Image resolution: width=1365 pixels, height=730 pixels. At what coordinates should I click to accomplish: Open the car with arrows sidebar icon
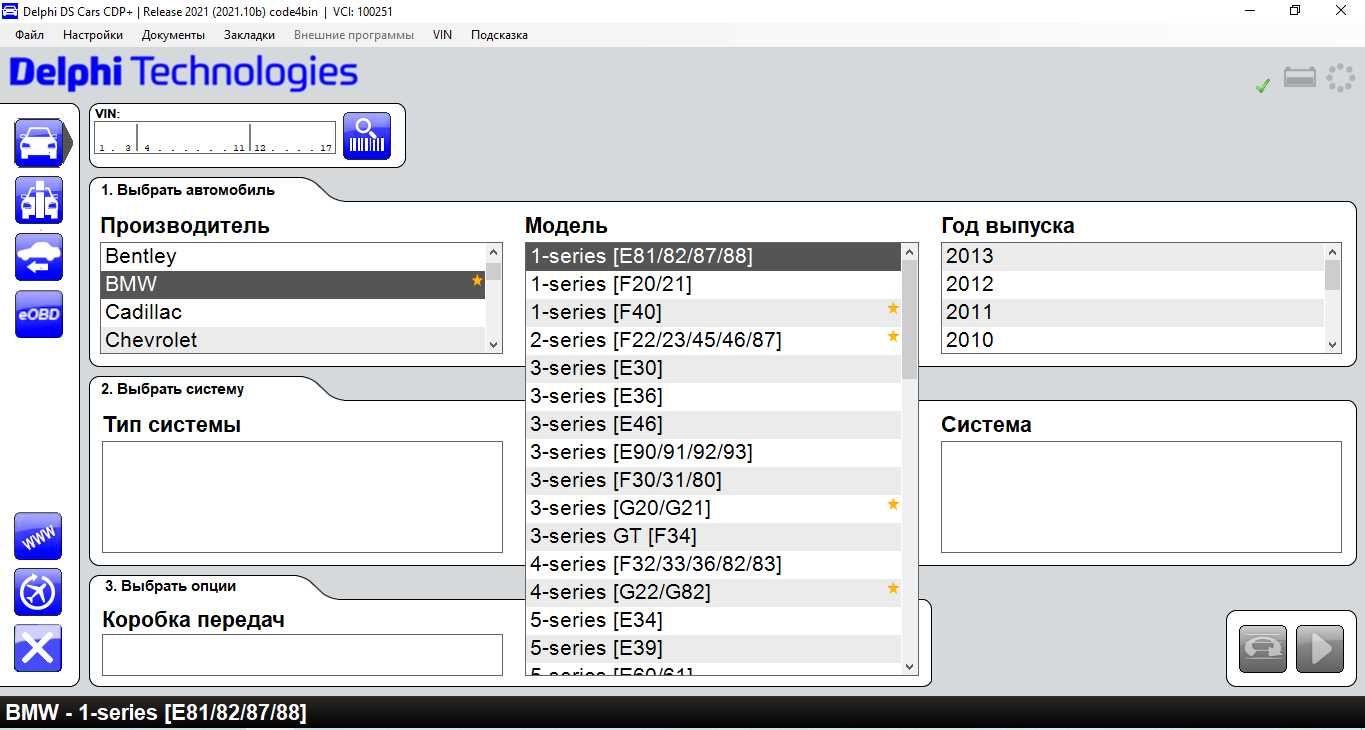pyautogui.click(x=39, y=257)
